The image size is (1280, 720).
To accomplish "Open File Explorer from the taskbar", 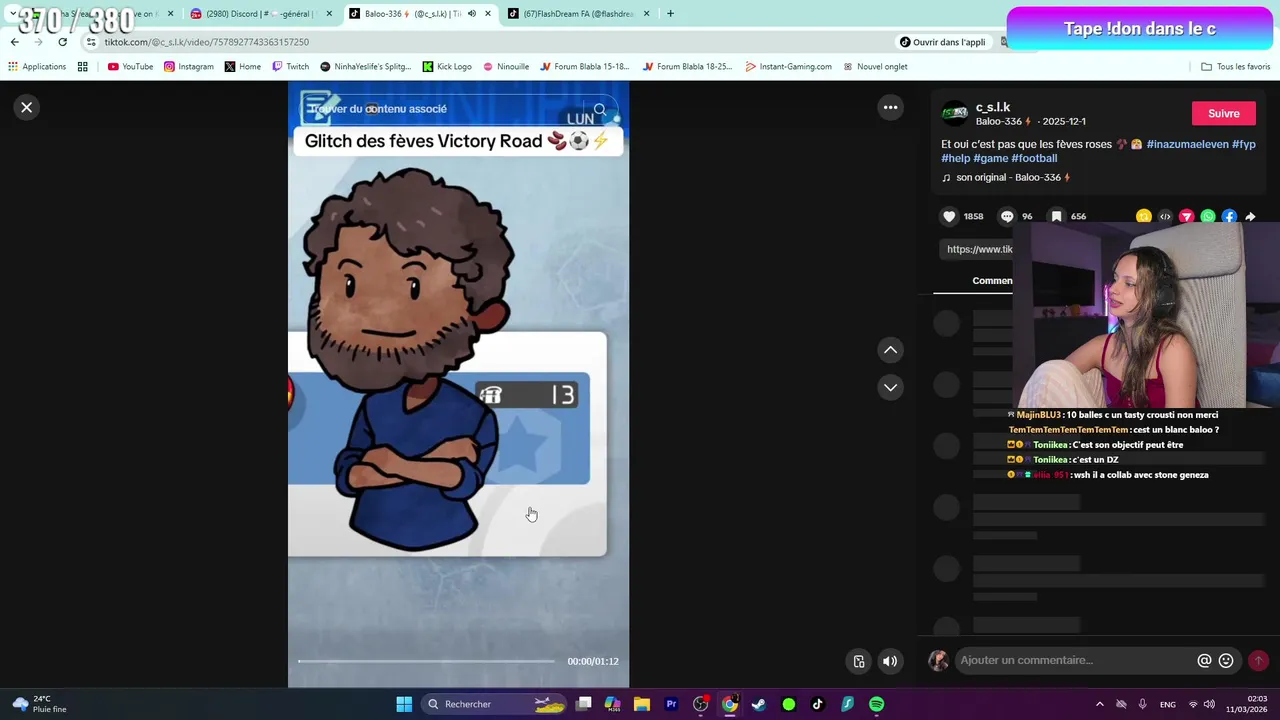I will coord(642,704).
